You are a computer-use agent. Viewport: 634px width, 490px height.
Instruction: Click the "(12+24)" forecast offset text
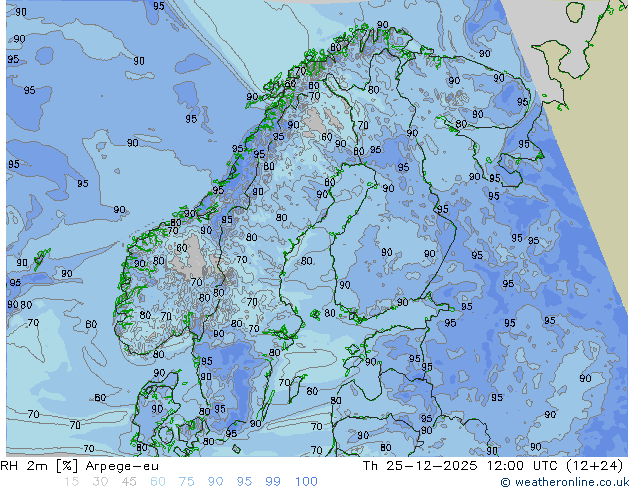click(x=594, y=466)
